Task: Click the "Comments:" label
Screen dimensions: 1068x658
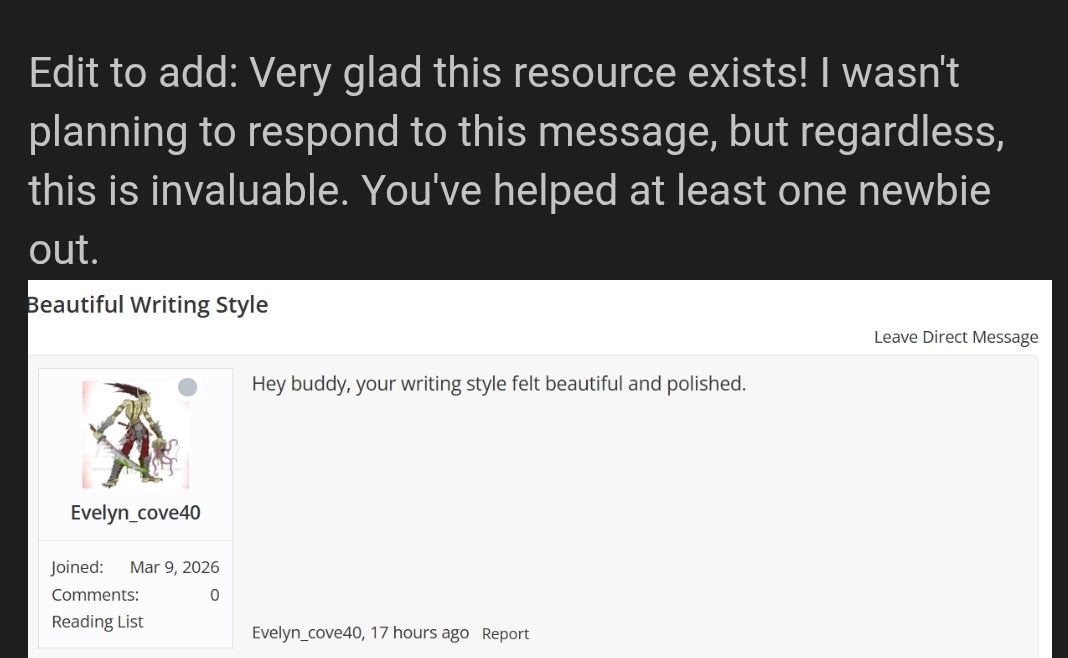Action: (x=95, y=595)
